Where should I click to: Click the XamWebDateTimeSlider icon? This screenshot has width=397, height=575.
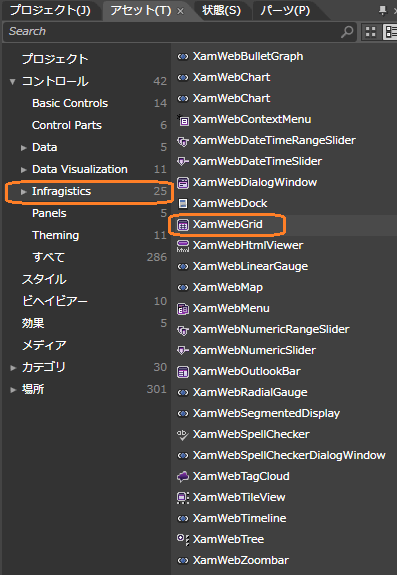coord(183,161)
